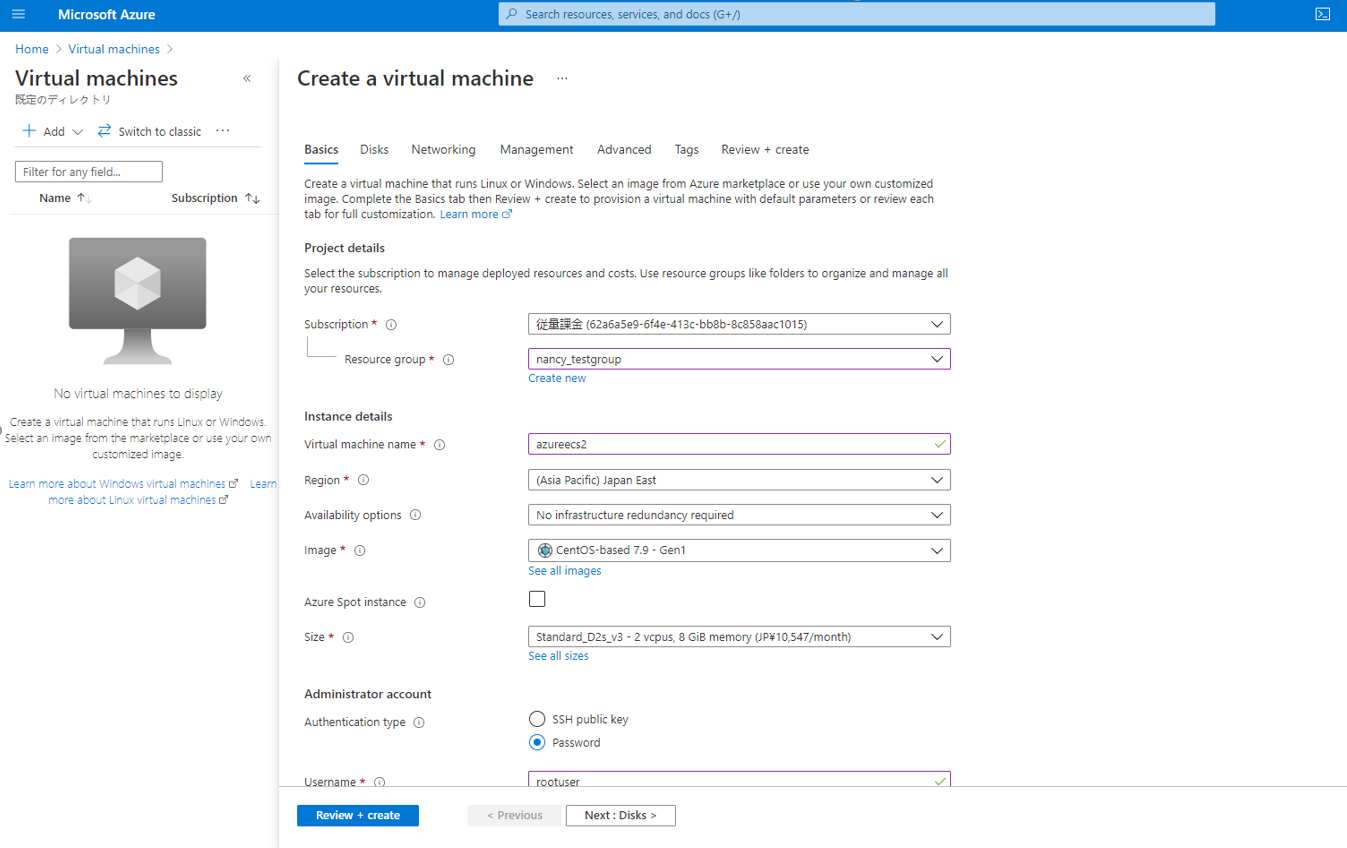This screenshot has height=848, width=1347.
Task: Open the Review + create tab
Action: tap(765, 150)
